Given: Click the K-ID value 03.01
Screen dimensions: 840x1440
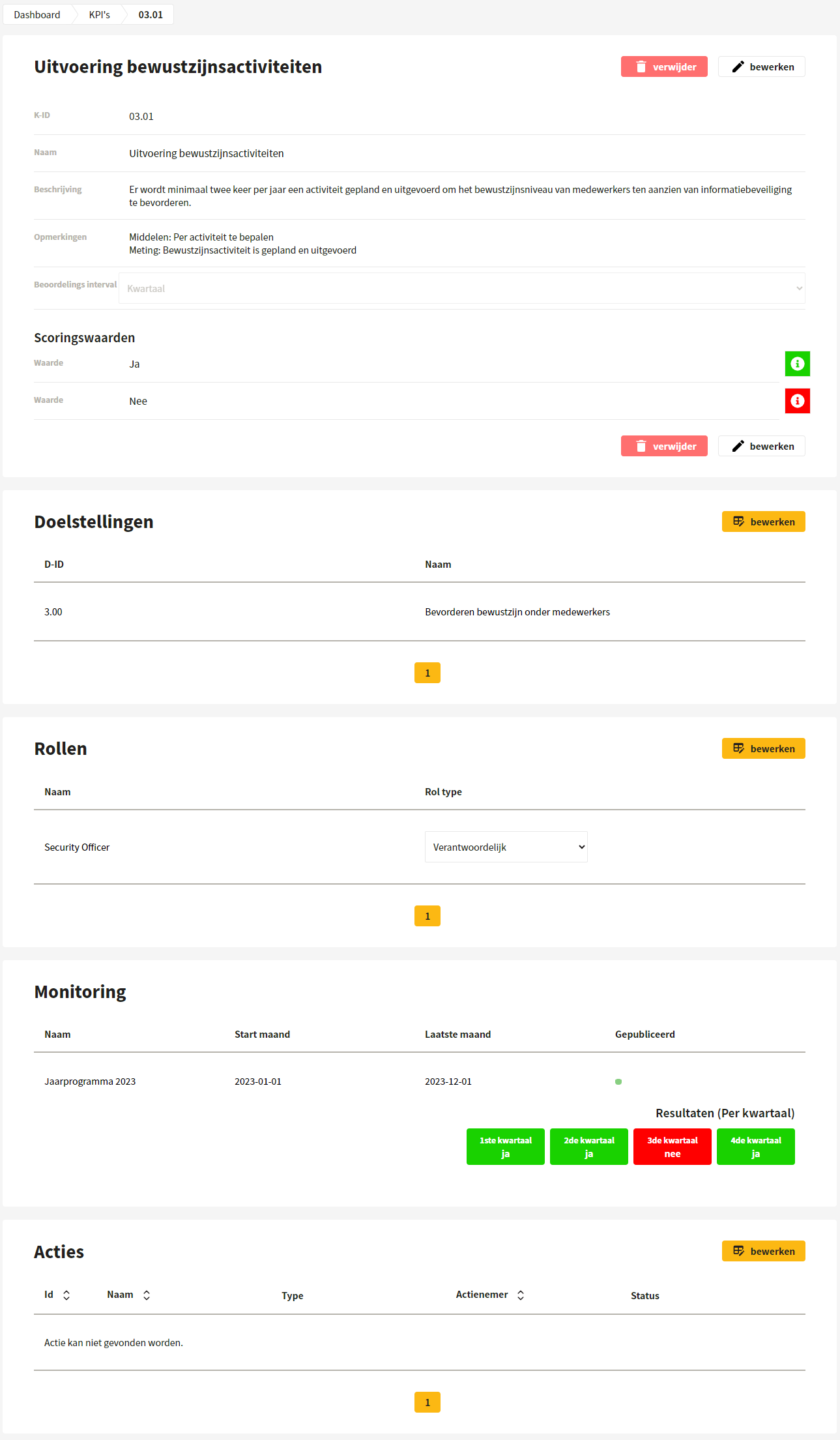Looking at the screenshot, I should click(x=141, y=116).
